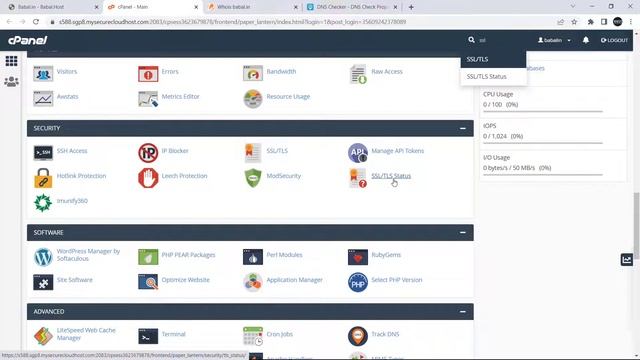The height and width of the screenshot is (360, 640).
Task: Open the SSH Access icon
Action: pyautogui.click(x=43, y=153)
